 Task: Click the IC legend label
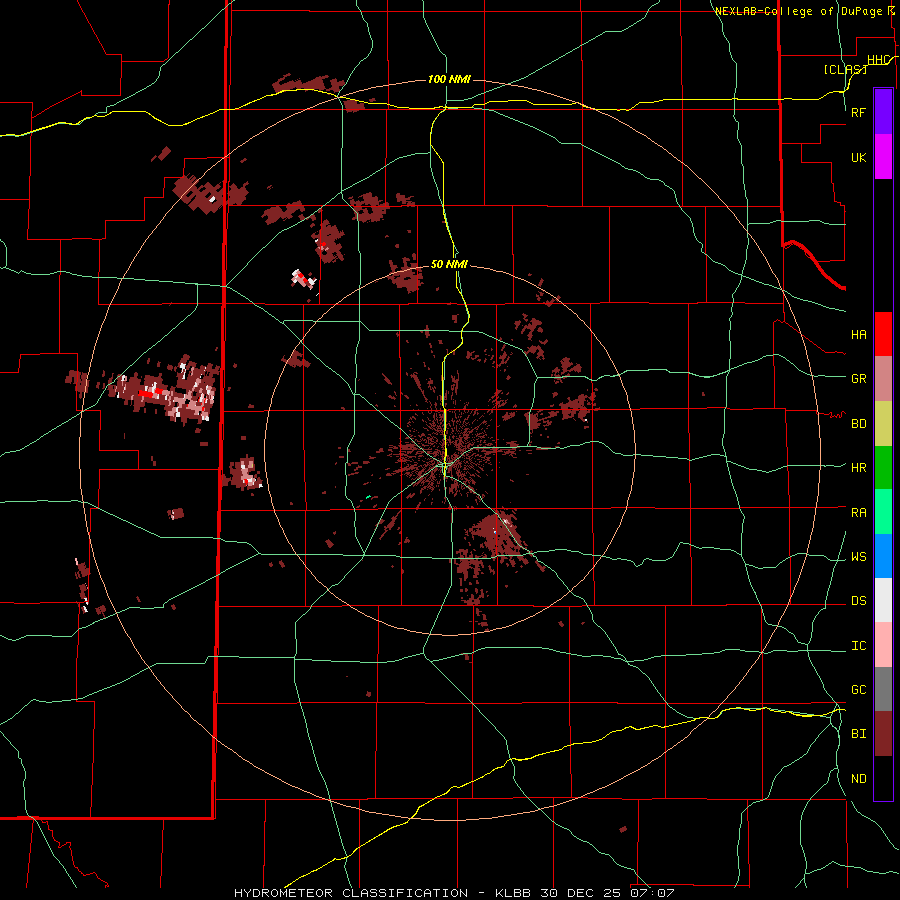tap(858, 645)
